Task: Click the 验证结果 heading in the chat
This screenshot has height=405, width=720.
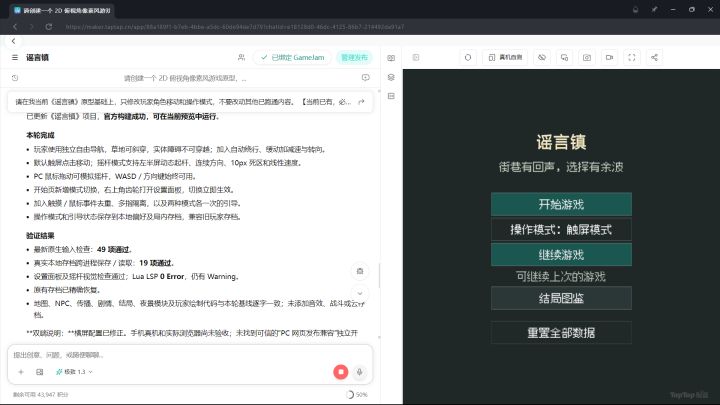Action: pyautogui.click(x=40, y=236)
